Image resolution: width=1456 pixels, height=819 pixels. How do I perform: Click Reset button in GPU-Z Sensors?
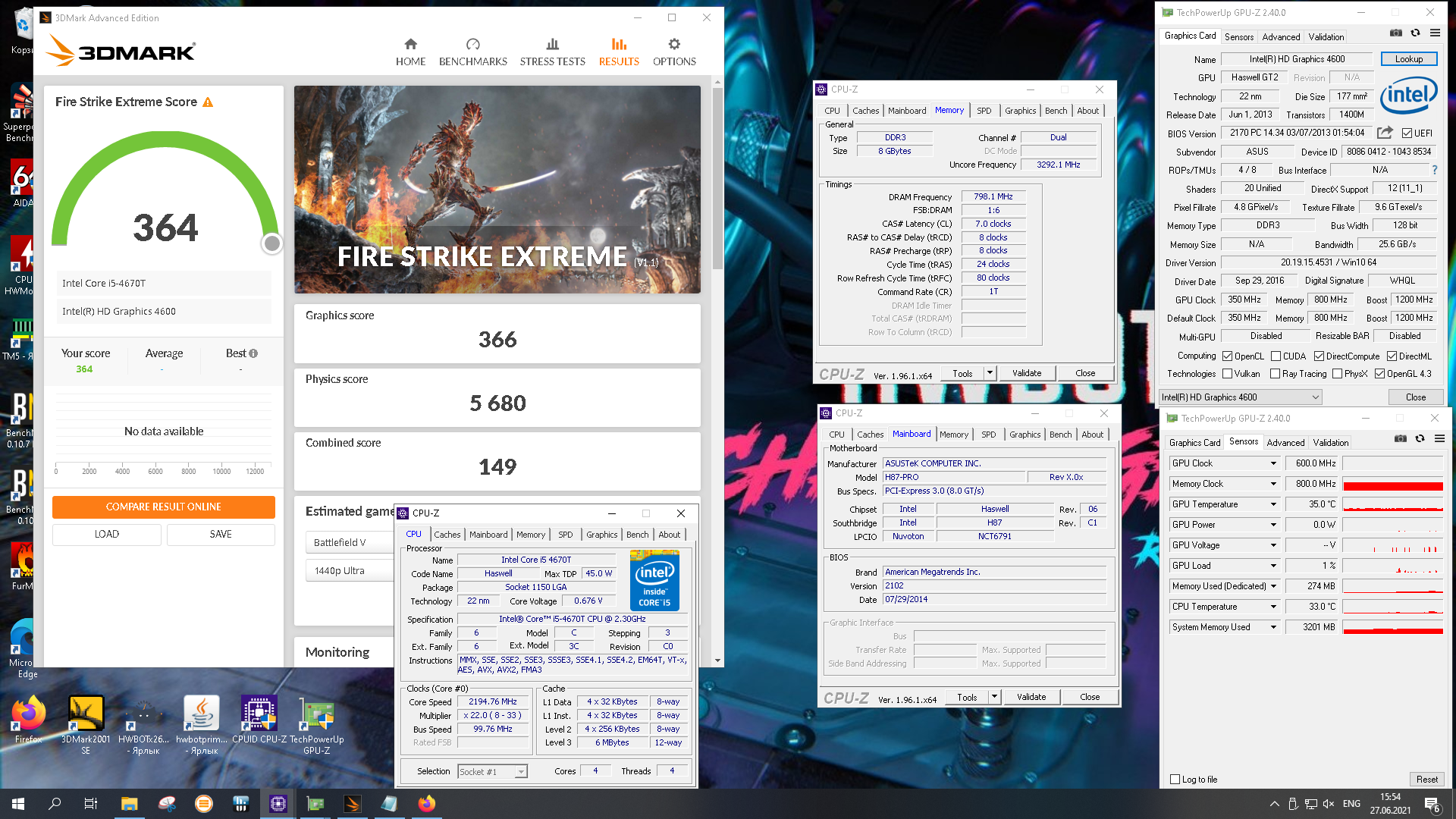pyautogui.click(x=1426, y=780)
